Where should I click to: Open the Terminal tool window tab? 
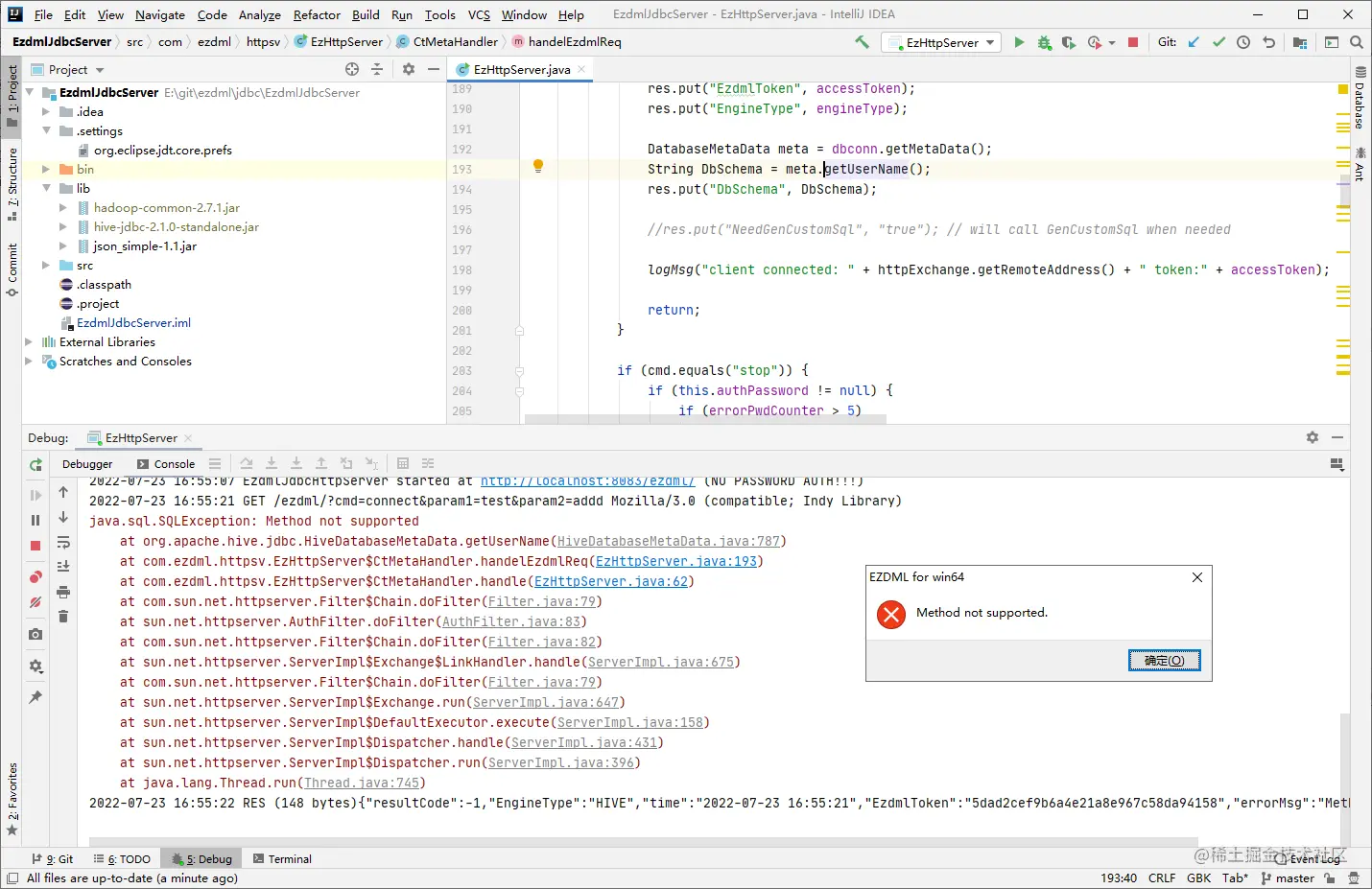[x=282, y=859]
